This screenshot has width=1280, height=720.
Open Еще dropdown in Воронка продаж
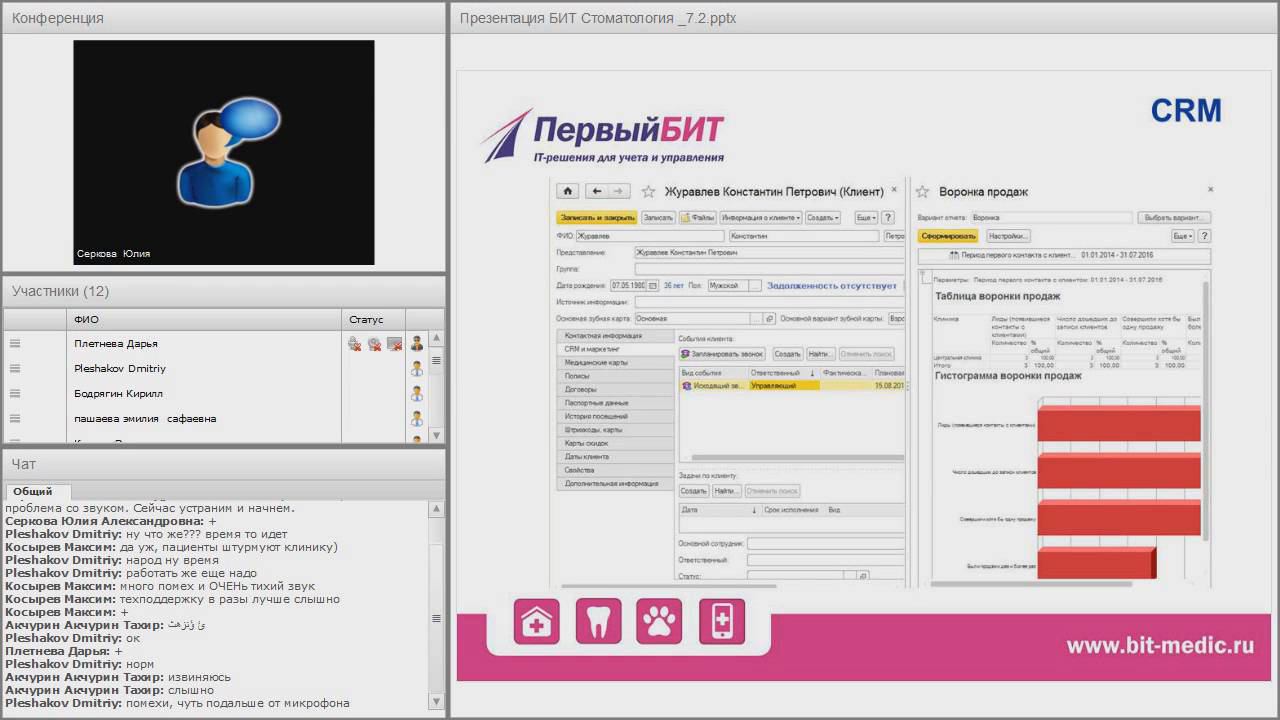pos(1182,236)
